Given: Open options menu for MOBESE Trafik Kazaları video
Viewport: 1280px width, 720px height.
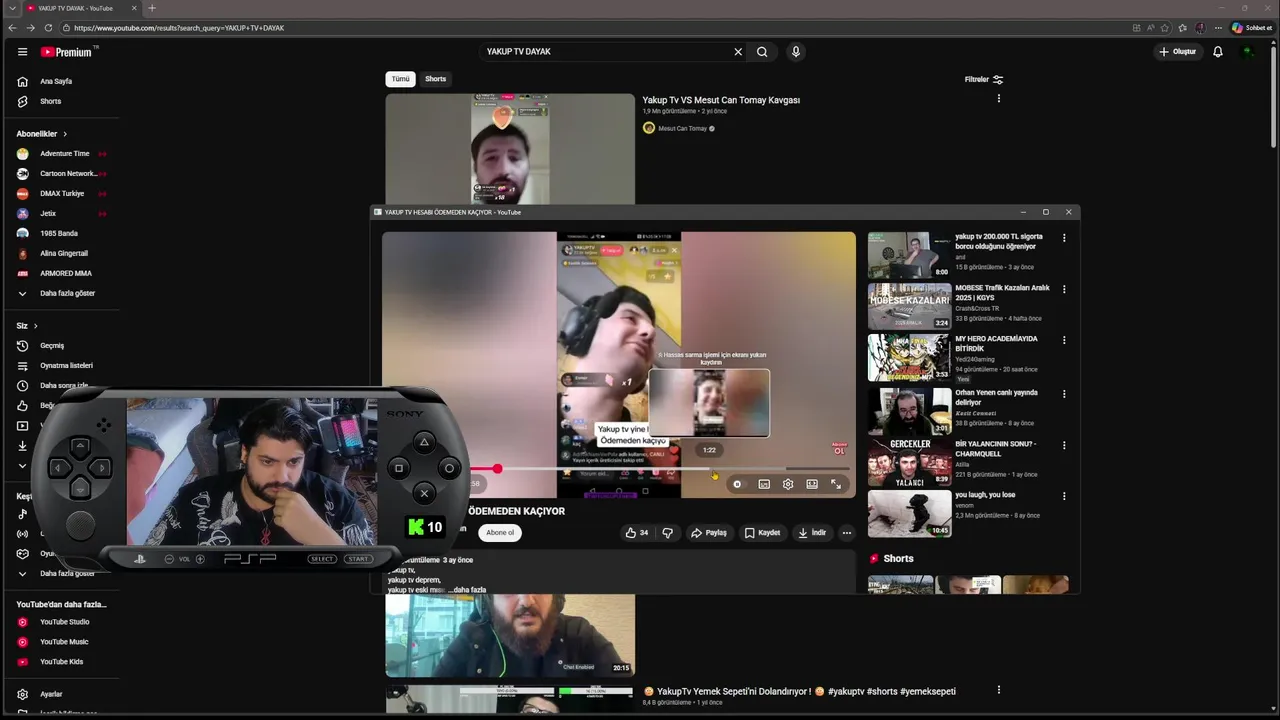Looking at the screenshot, I should coord(1064,289).
